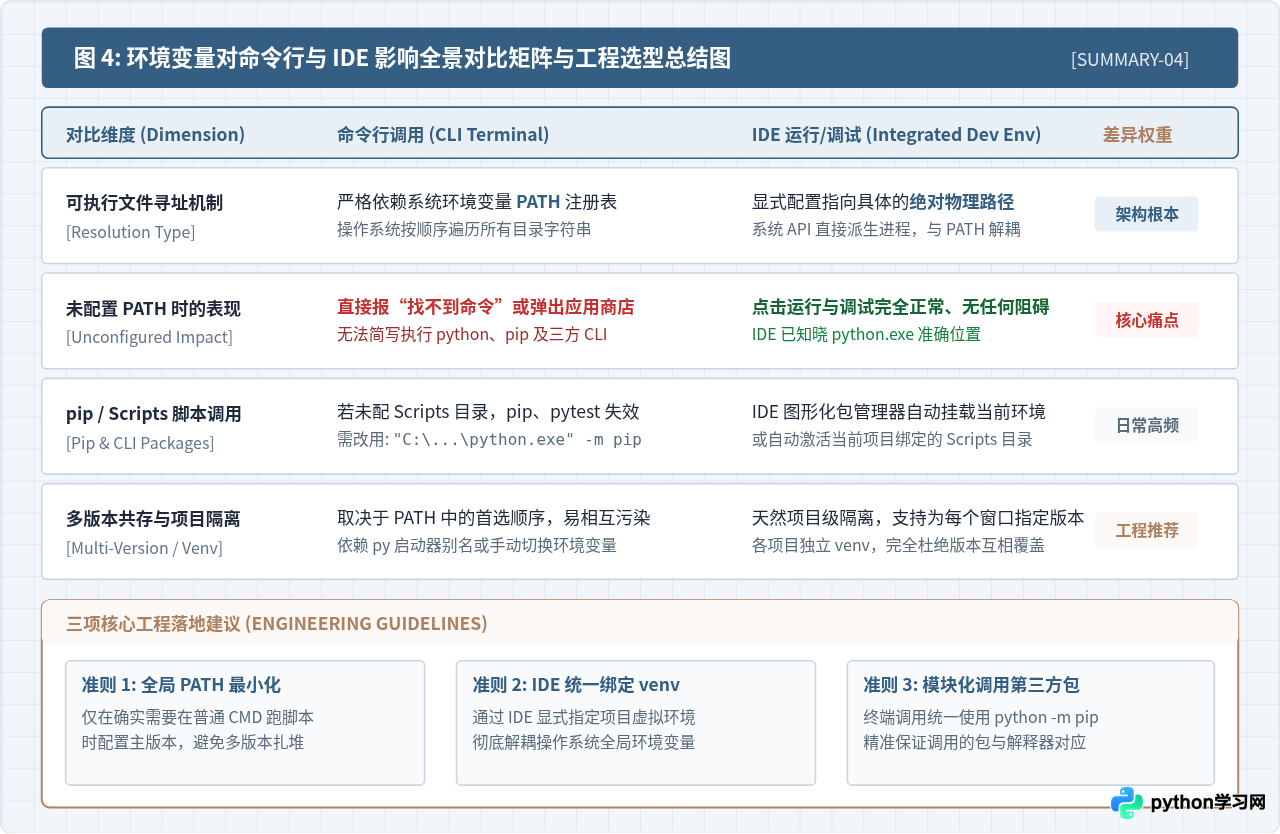The width and height of the screenshot is (1280, 834).
Task: Click the python学习网 site name
Action: click(x=1208, y=803)
